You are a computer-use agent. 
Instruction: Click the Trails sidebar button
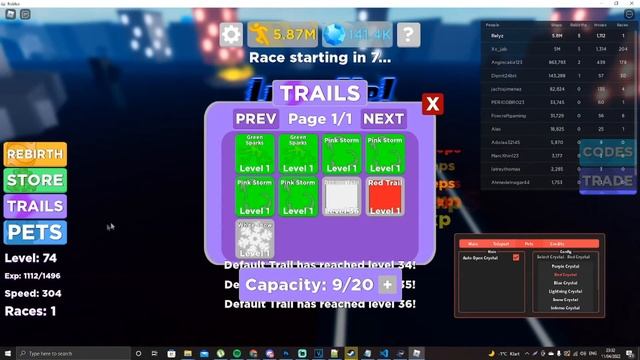pos(35,206)
